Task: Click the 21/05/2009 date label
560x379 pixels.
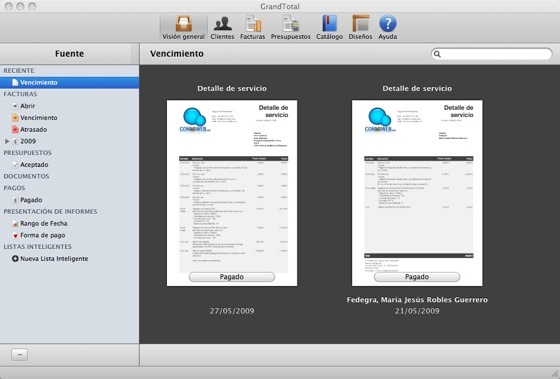Action: pos(417,311)
